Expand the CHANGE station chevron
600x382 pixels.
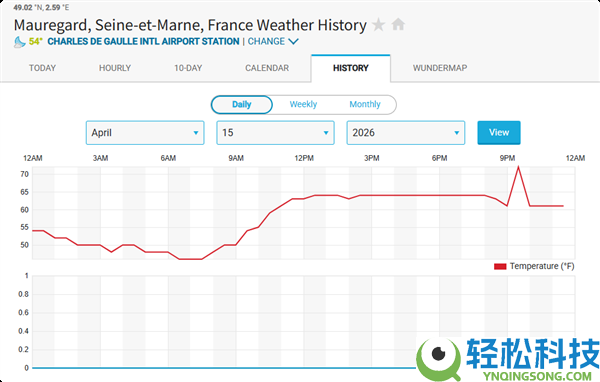point(293,41)
